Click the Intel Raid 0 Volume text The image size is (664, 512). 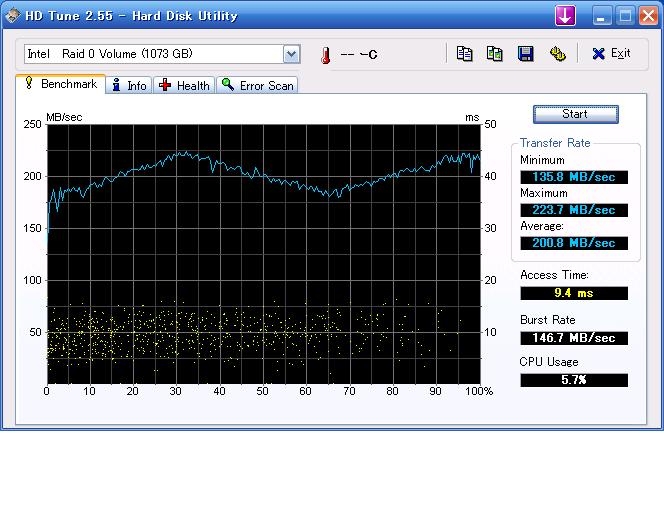[110, 54]
